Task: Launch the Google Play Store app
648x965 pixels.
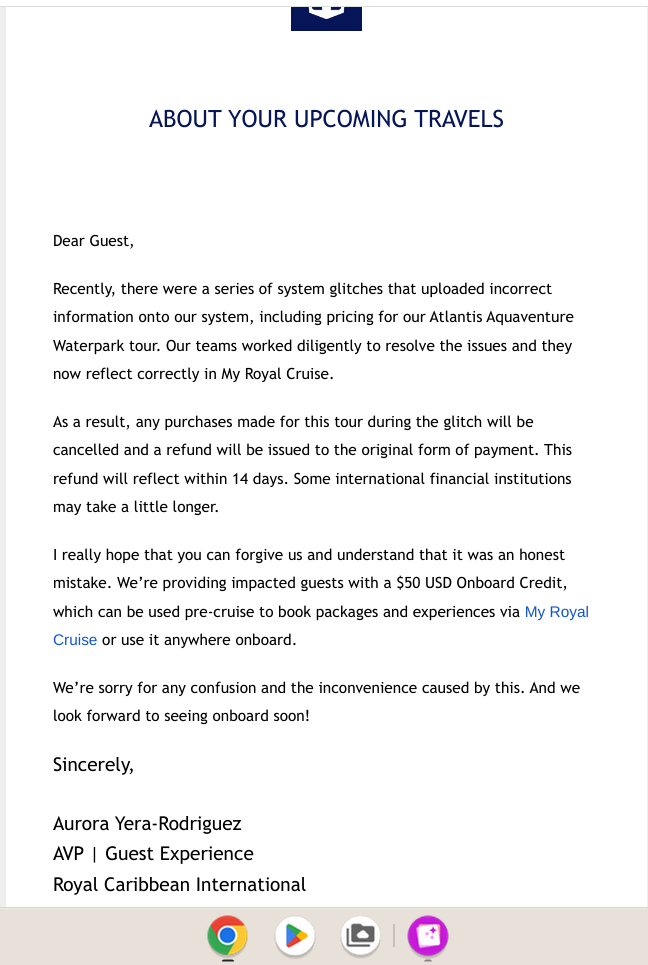Action: (x=295, y=935)
